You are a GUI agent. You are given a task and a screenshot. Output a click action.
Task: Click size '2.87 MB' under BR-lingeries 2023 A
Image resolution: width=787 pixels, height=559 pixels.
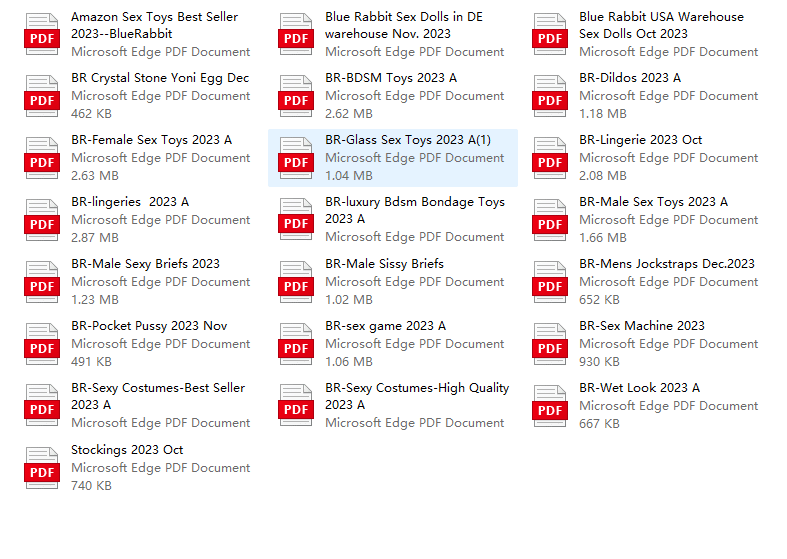pos(95,238)
